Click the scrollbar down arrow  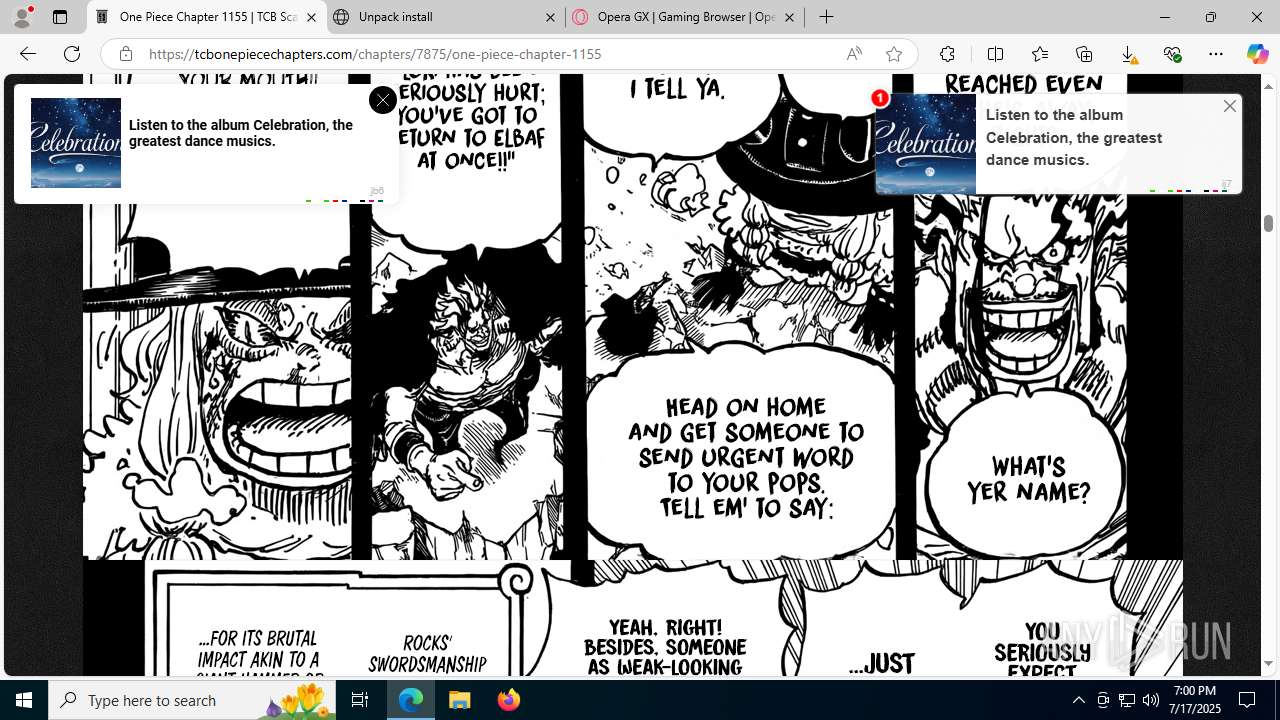[1268, 663]
